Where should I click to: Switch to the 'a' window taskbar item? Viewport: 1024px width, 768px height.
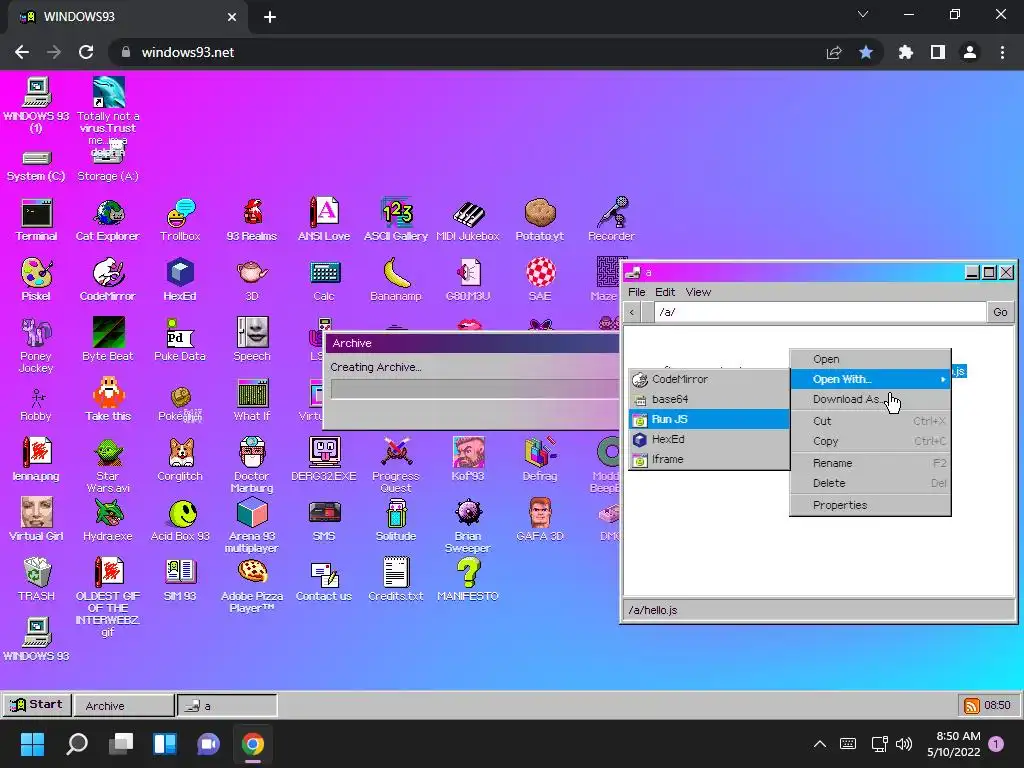227,705
